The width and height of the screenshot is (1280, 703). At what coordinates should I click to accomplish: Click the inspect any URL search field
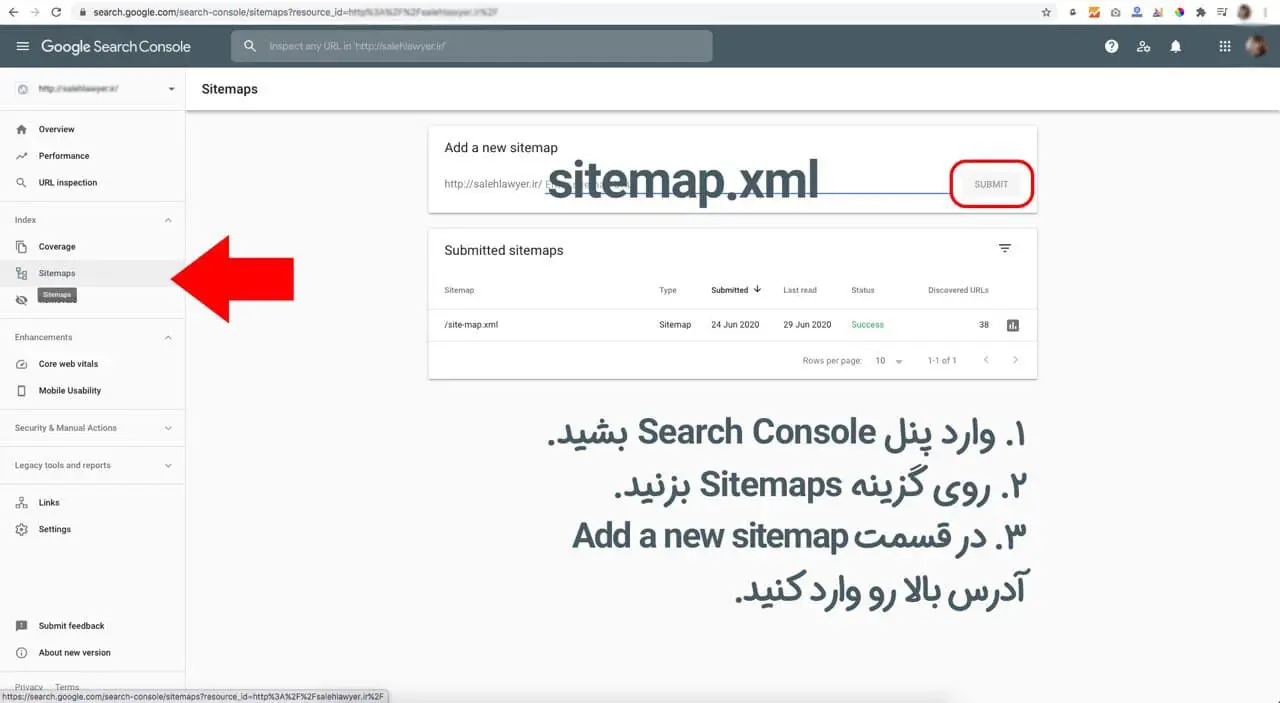tap(472, 46)
